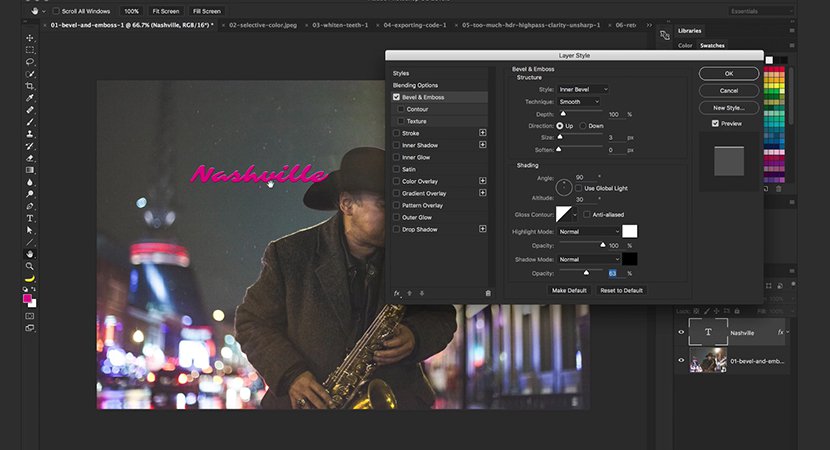Viewport: 830px width, 450px height.
Task: Select the Zoom tool
Action: click(30, 266)
